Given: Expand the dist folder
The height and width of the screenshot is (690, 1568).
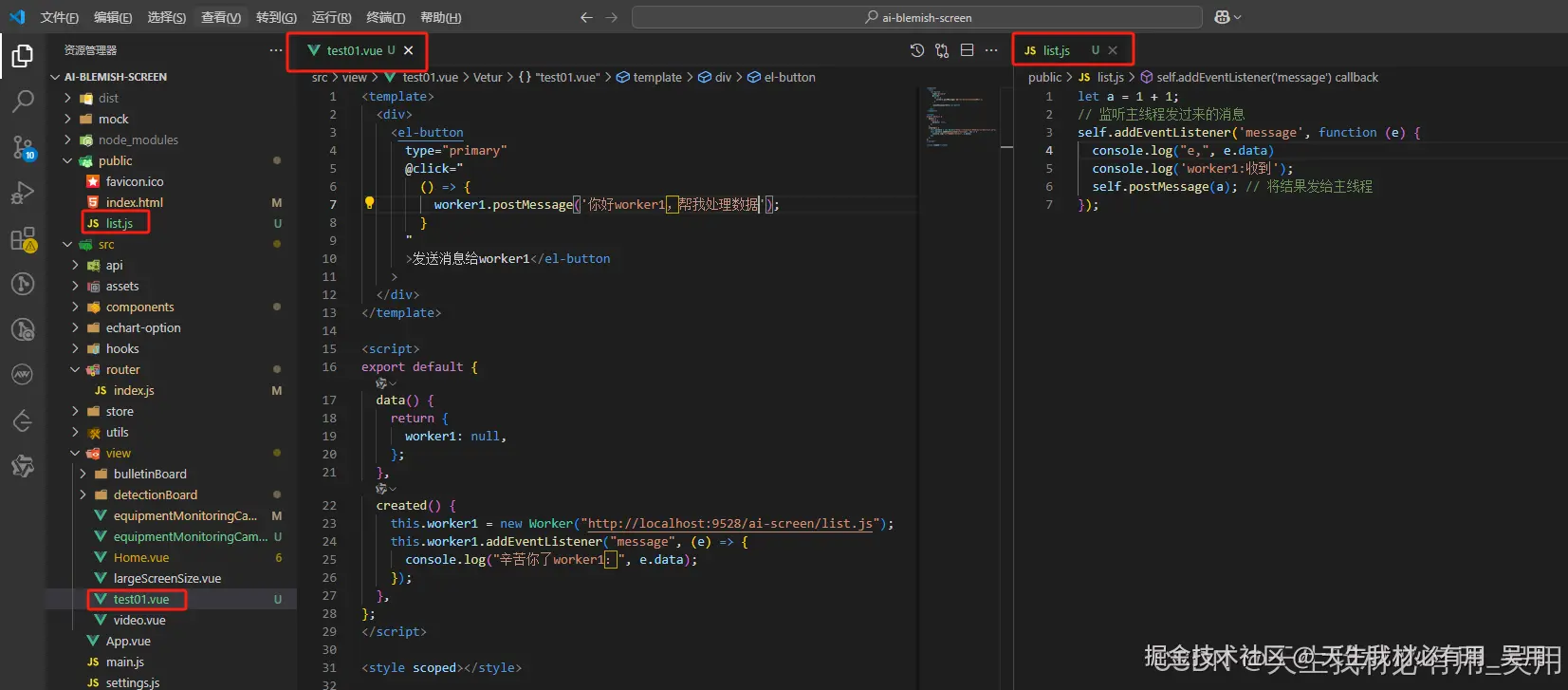Looking at the screenshot, I should [108, 98].
